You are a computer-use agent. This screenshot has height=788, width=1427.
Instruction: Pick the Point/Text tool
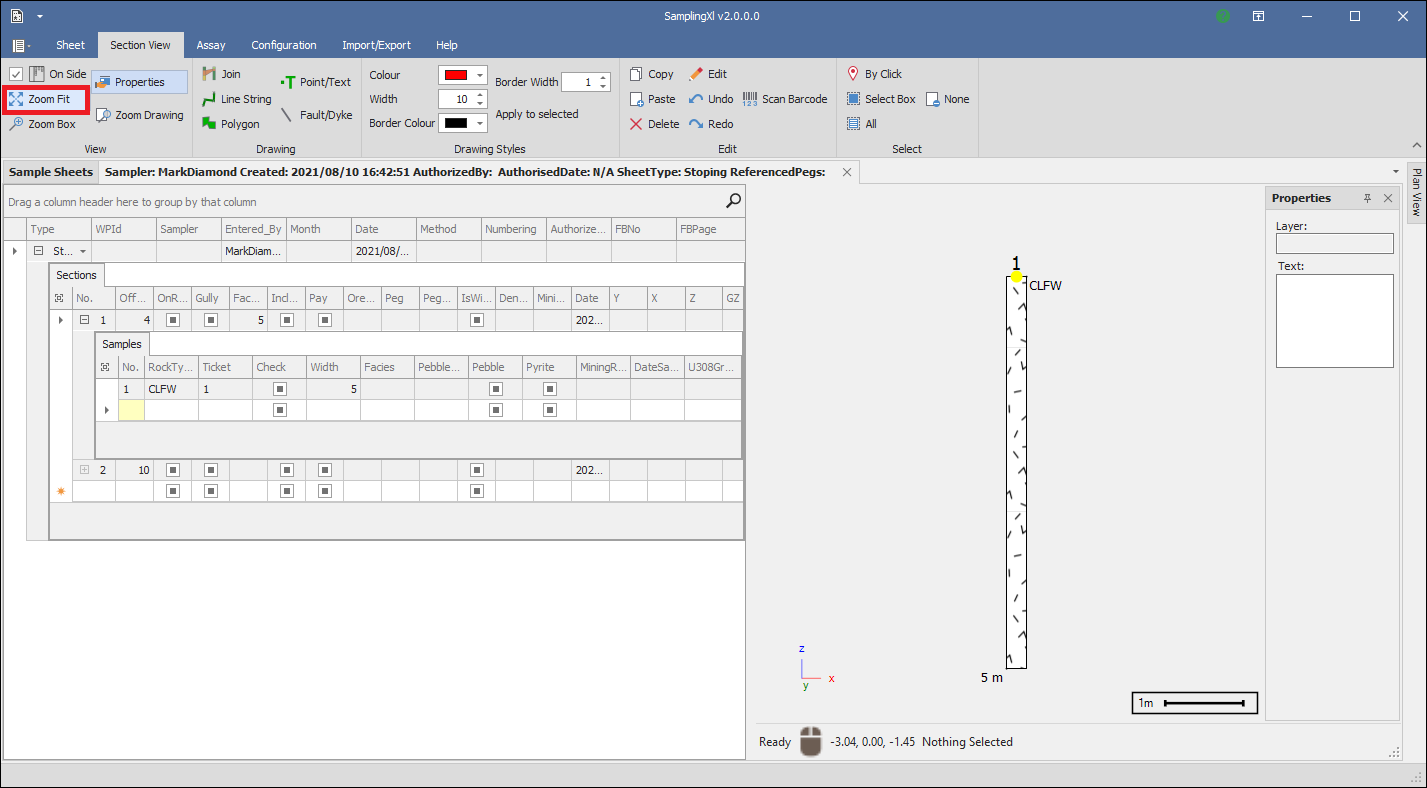[316, 82]
